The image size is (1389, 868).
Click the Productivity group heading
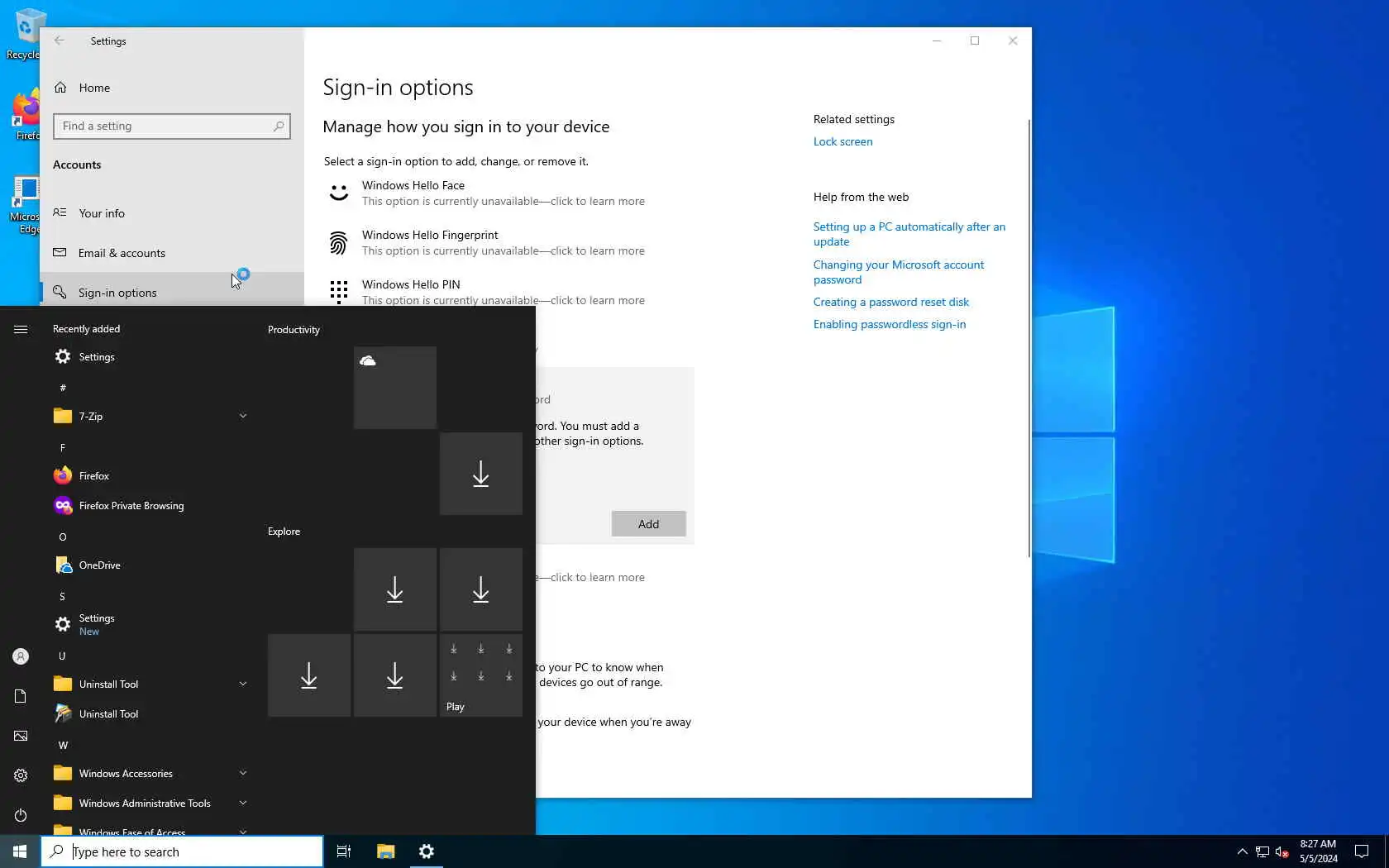[x=294, y=330]
